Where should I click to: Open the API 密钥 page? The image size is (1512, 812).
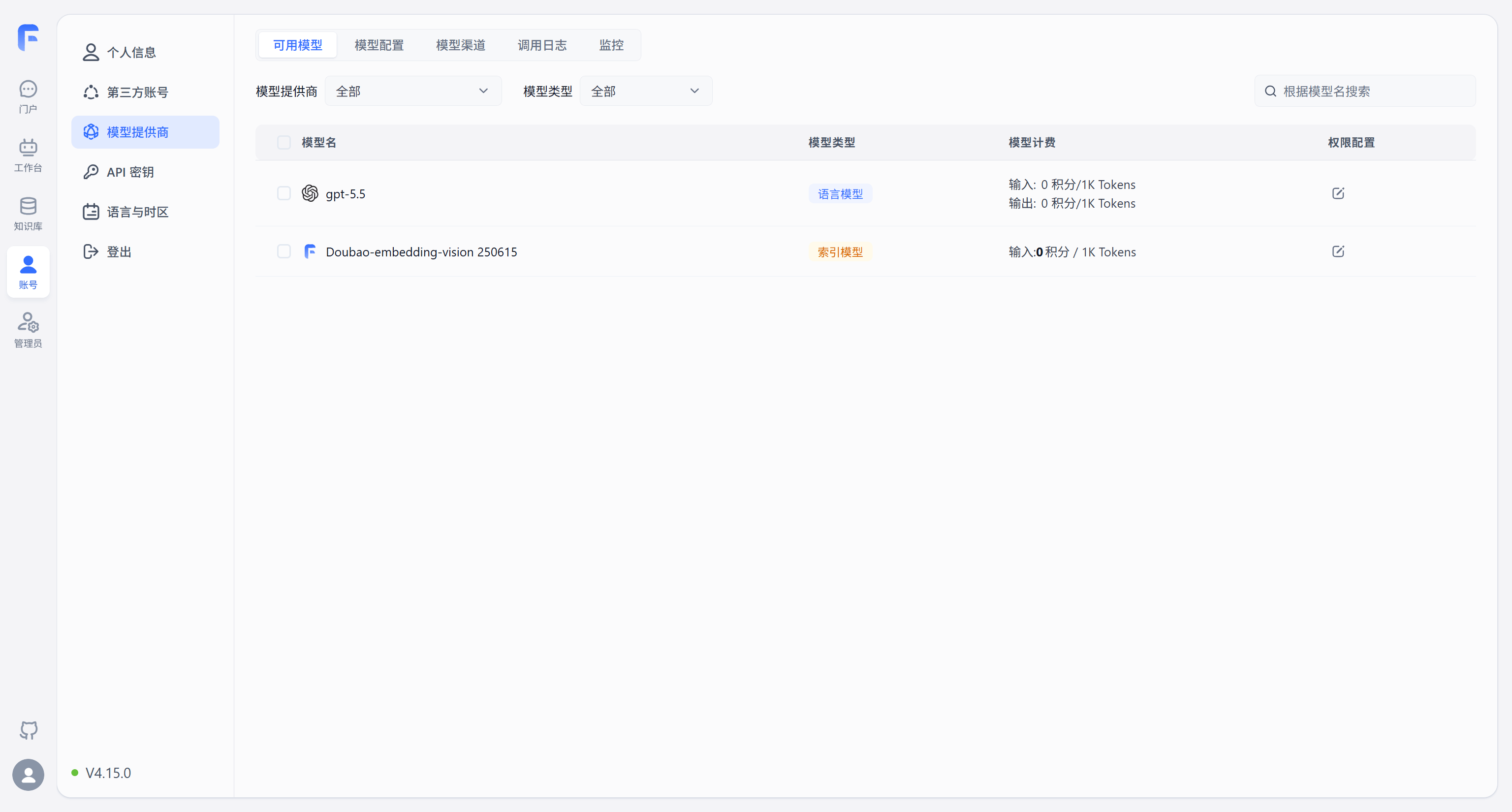(x=145, y=172)
